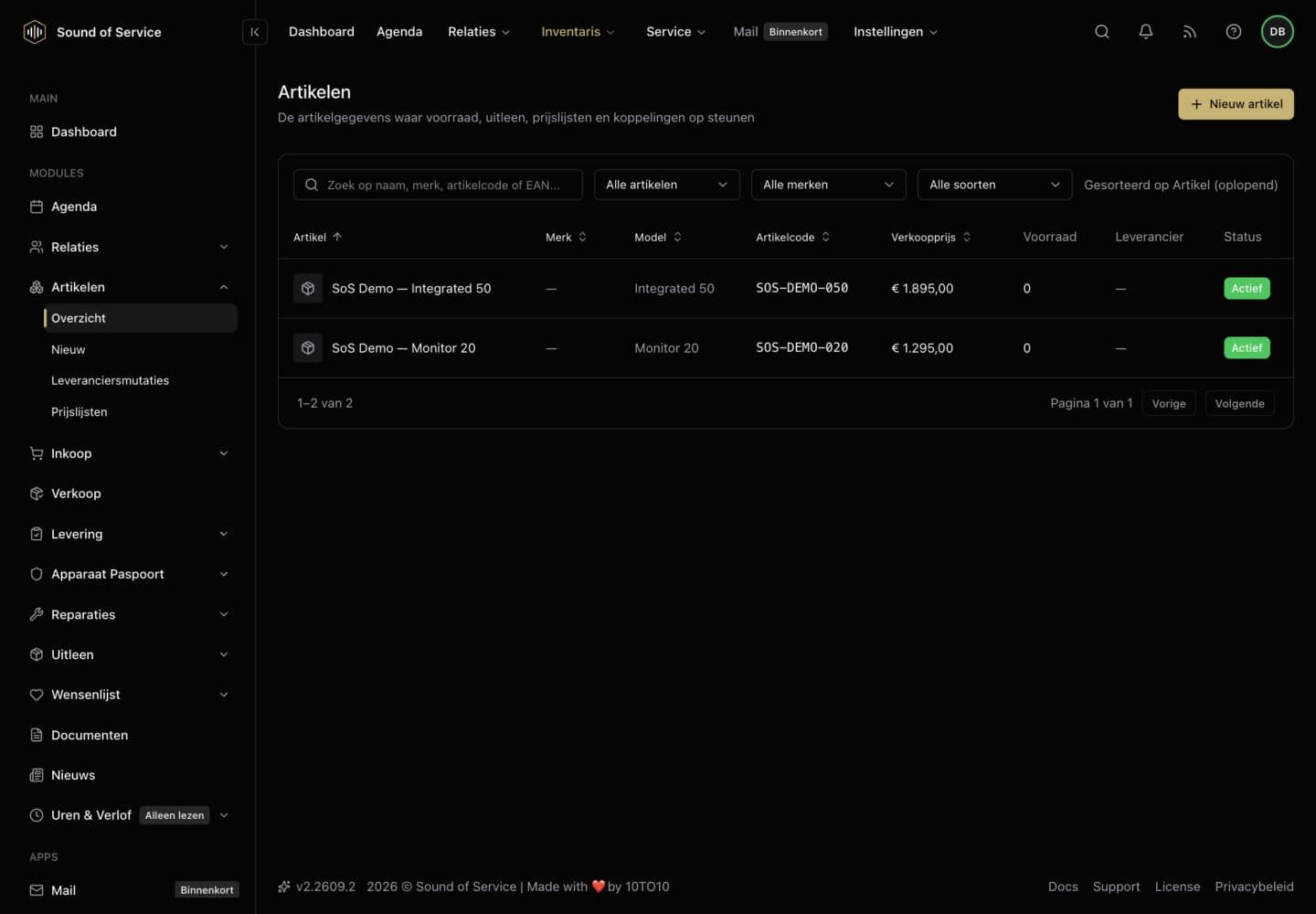
Task: Click the Sound of Service logo icon
Action: [x=35, y=32]
